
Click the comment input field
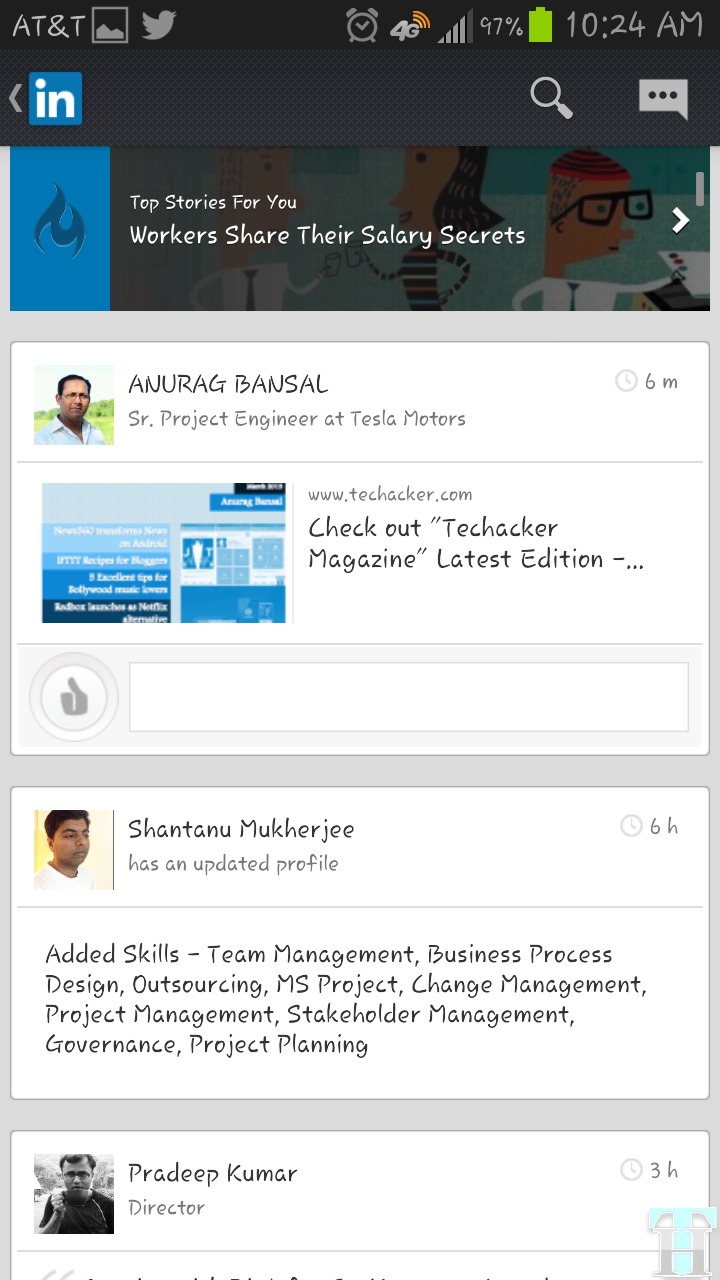pos(408,697)
